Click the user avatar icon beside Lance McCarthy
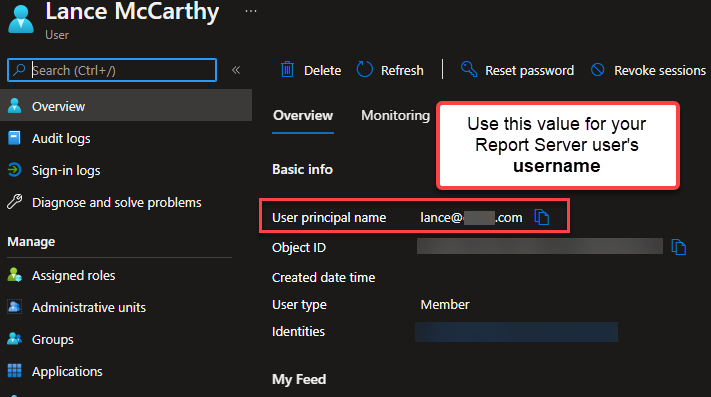This screenshot has height=397, width=711. [x=21, y=19]
